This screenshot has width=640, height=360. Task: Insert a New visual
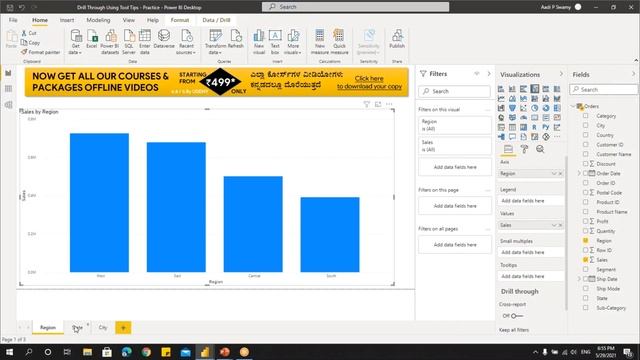point(259,42)
